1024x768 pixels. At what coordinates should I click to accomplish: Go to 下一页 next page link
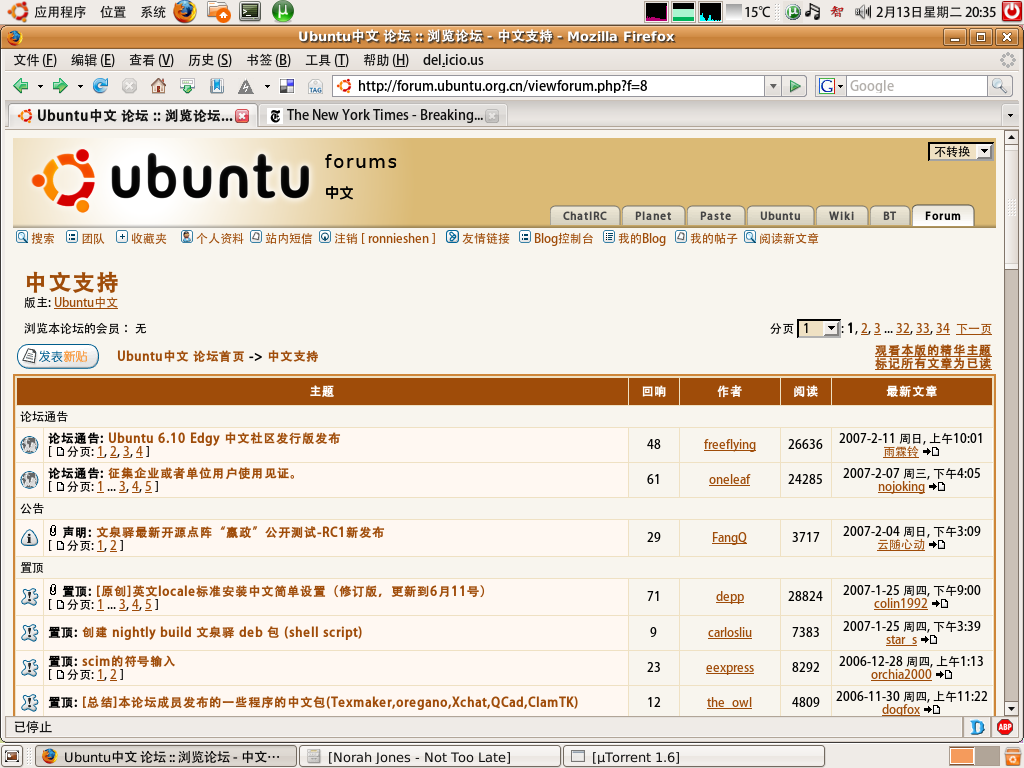click(974, 329)
